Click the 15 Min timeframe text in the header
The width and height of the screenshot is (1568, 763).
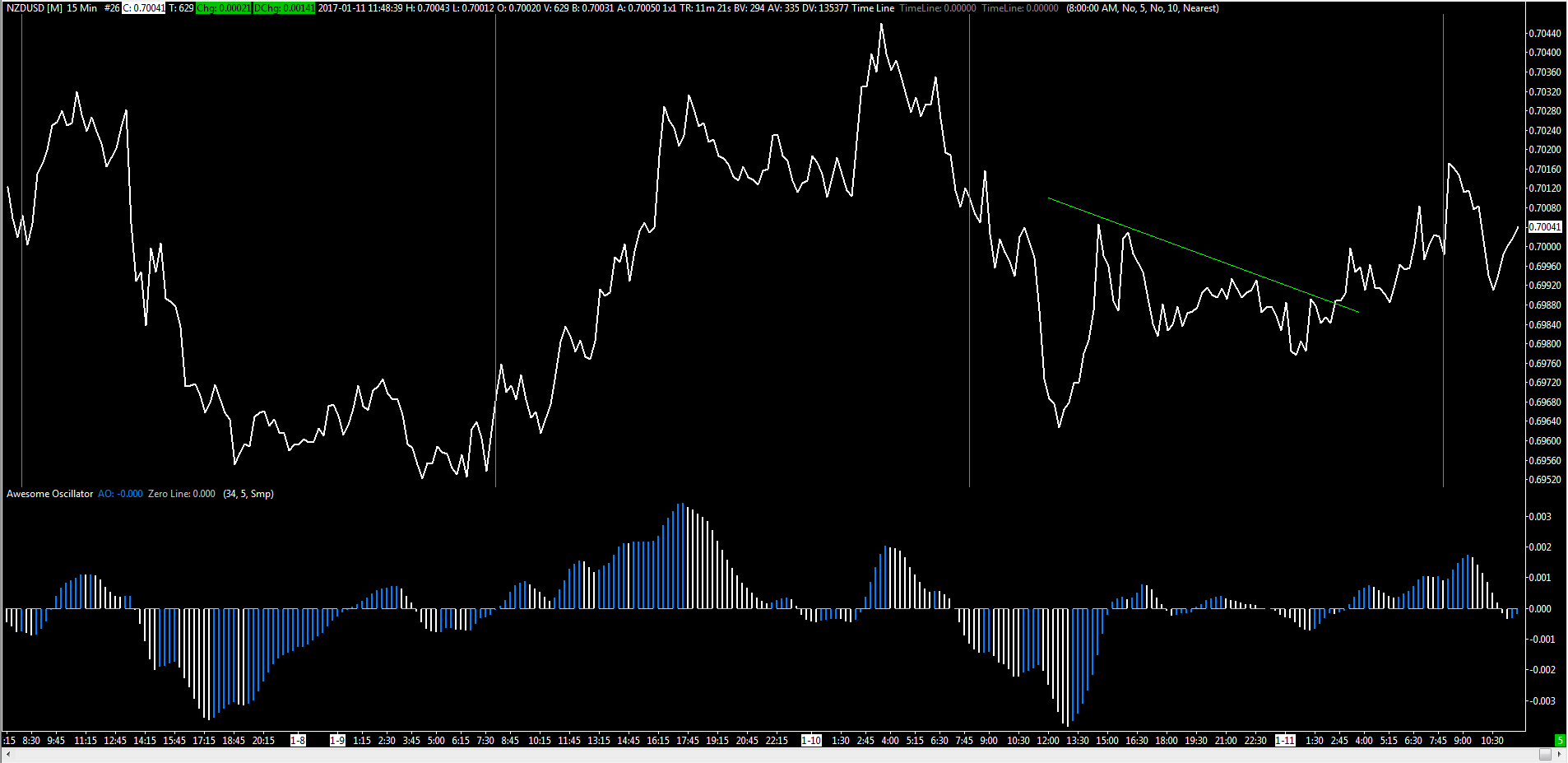point(82,8)
